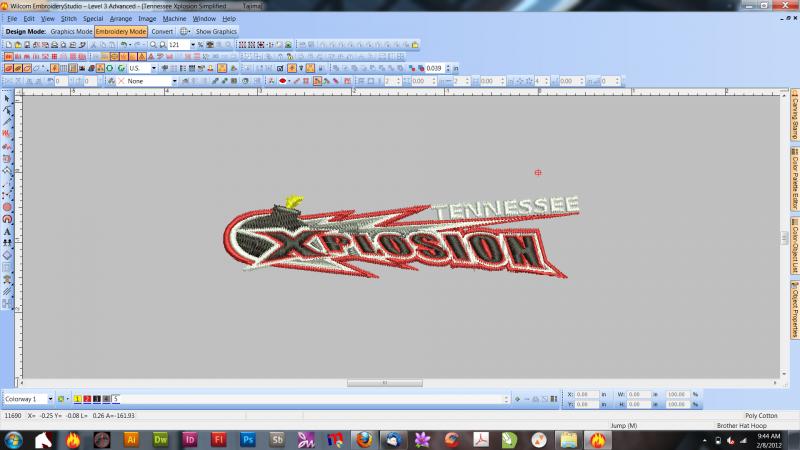Select red color swatch 2
The image size is (800, 450).
point(87,399)
